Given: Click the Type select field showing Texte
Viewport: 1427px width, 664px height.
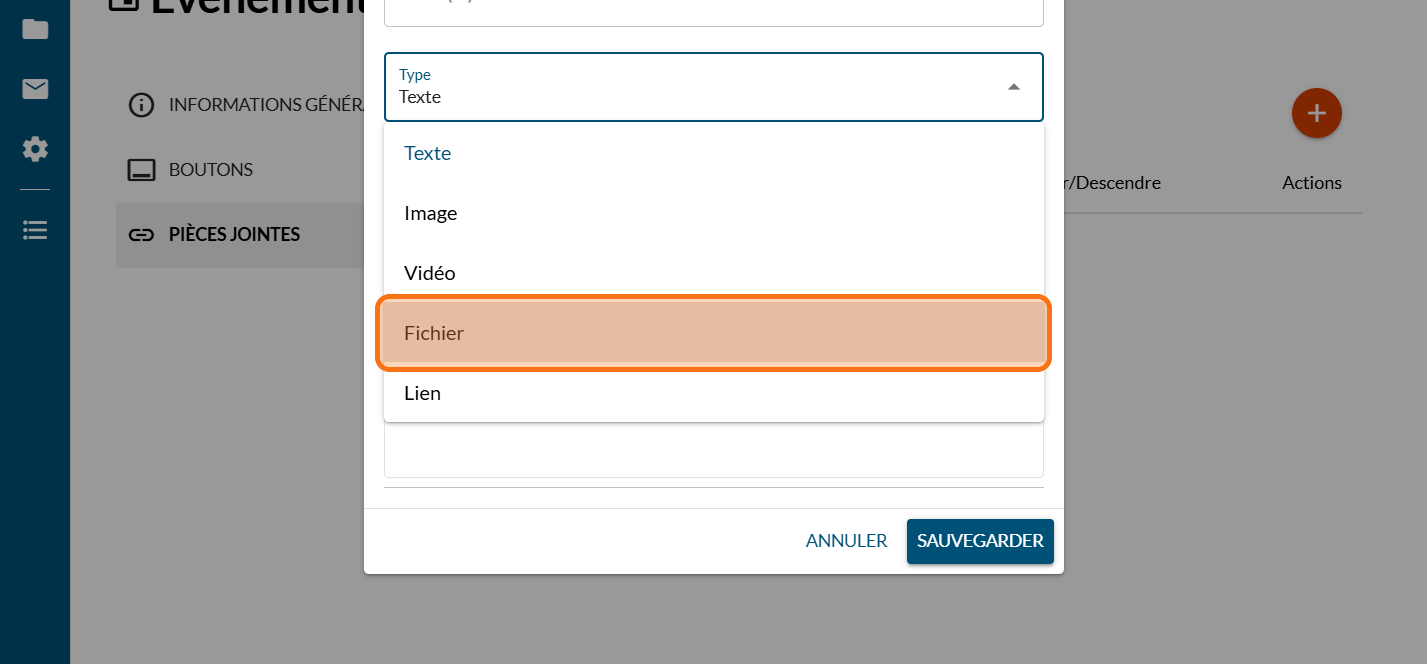Looking at the screenshot, I should 690,87.
